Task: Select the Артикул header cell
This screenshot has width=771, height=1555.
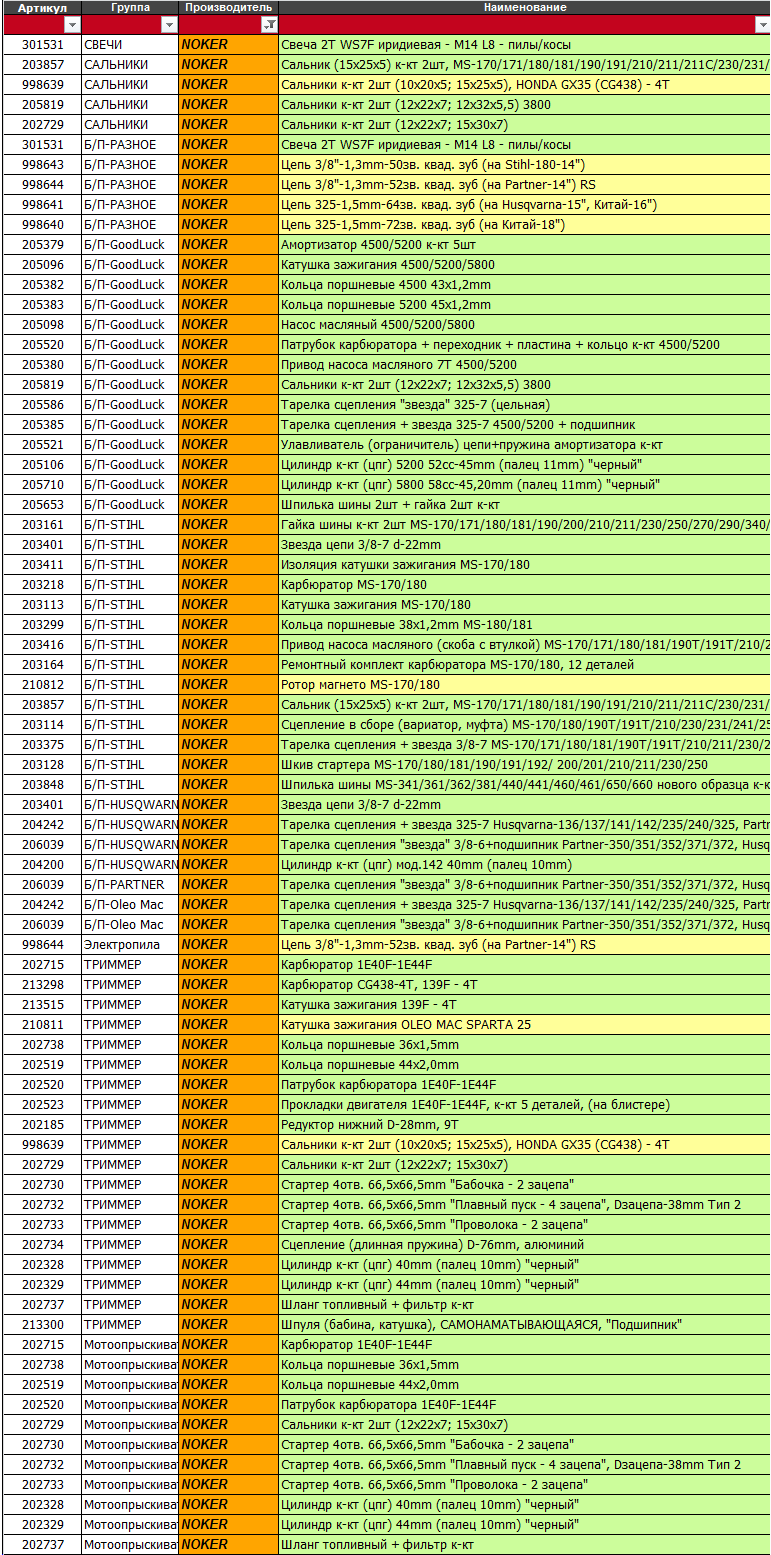Action: click(x=42, y=7)
